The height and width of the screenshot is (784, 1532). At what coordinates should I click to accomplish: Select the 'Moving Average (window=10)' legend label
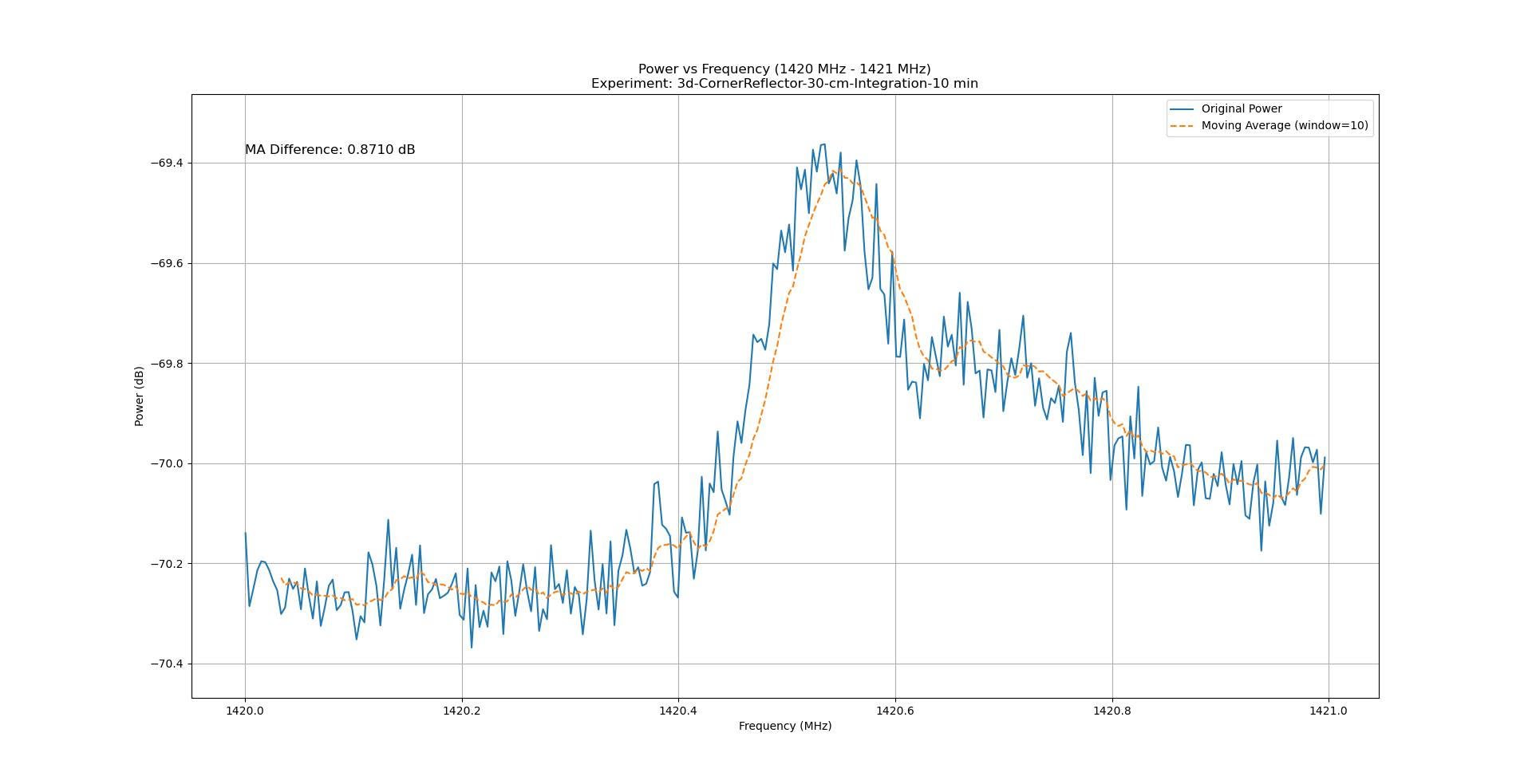(1285, 125)
